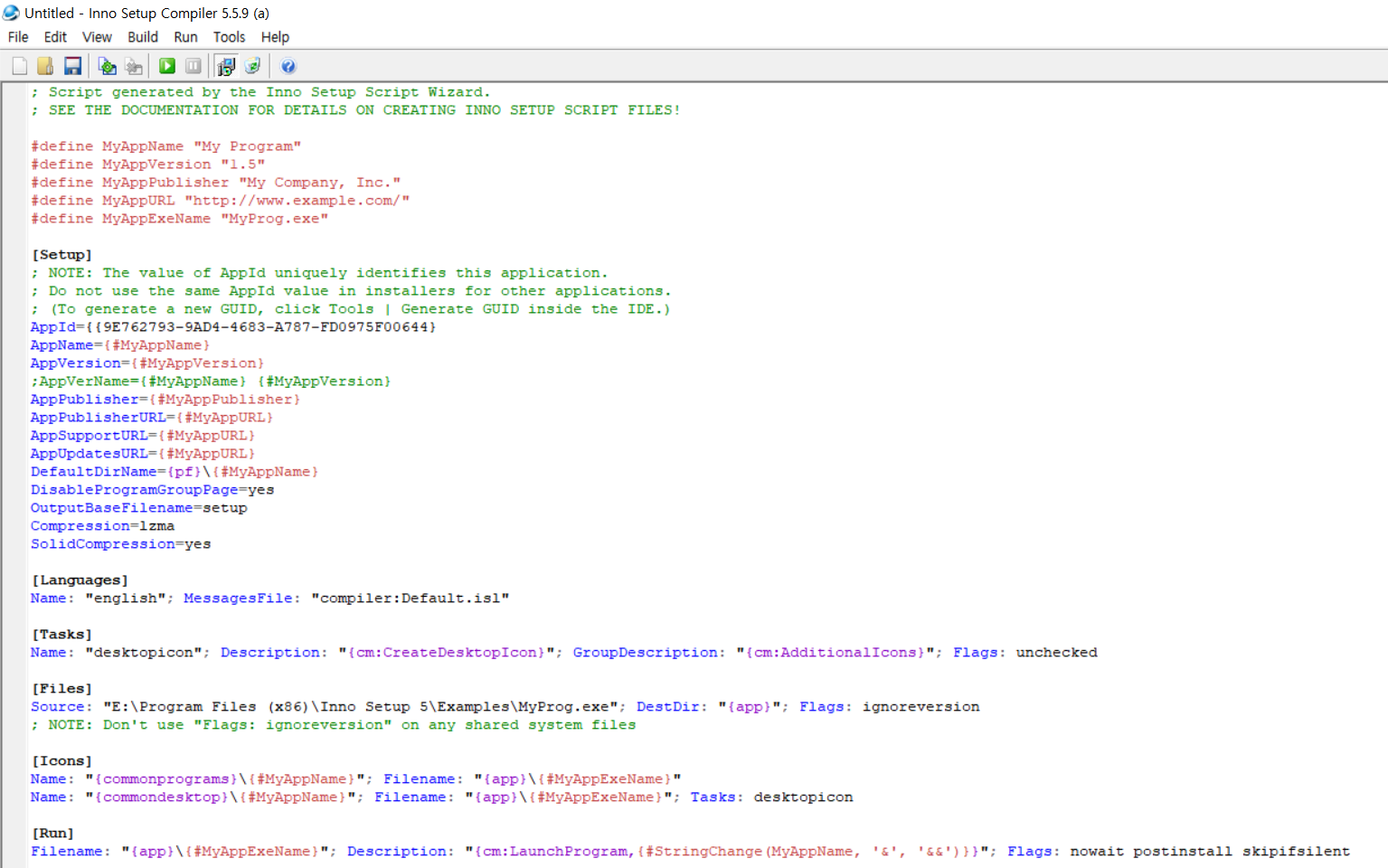Select the Target Setup toolbar icon
The image size is (1388, 868).
click(x=226, y=66)
